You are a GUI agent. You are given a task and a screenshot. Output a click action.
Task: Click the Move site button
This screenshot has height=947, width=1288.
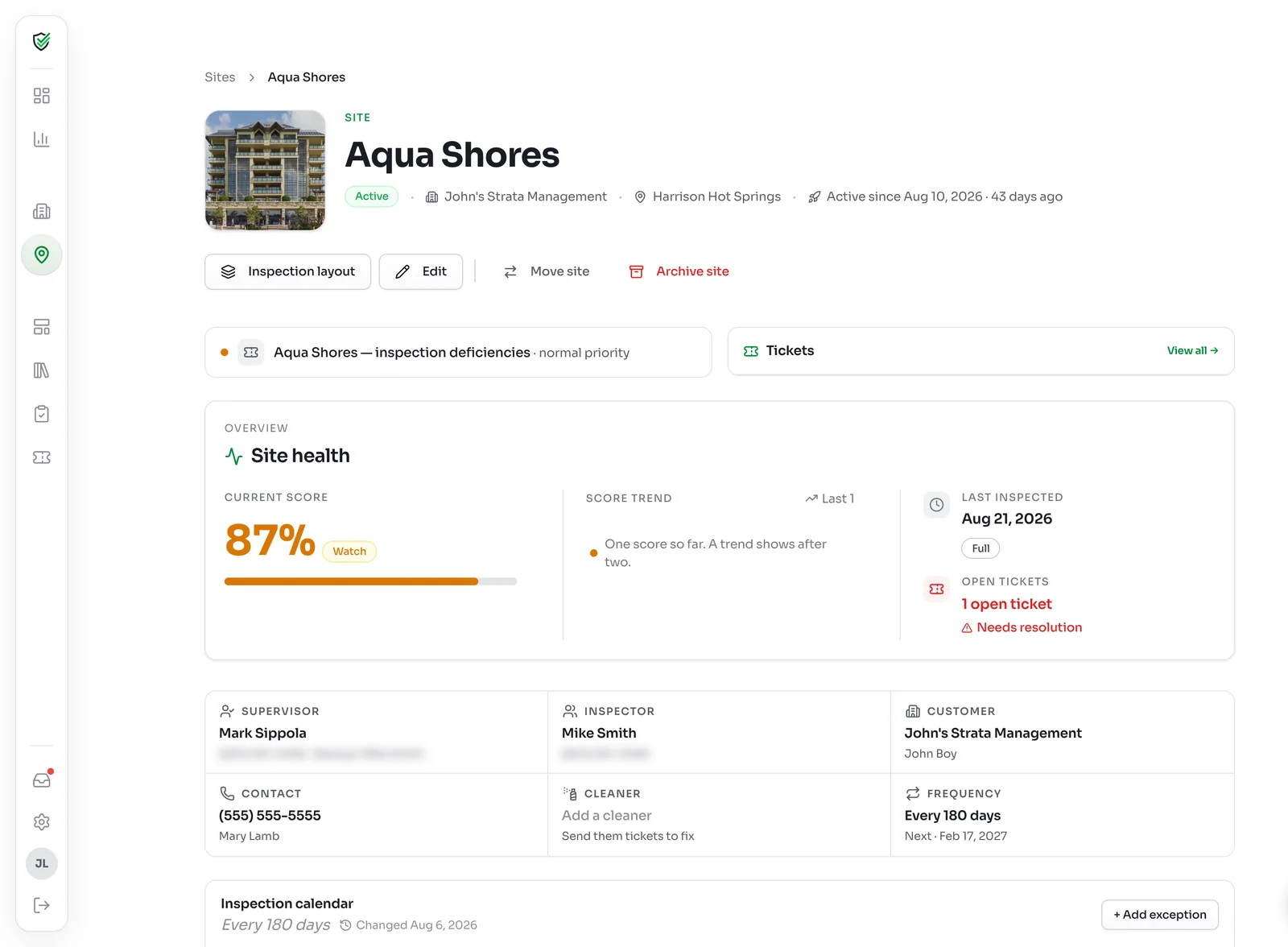tap(547, 272)
